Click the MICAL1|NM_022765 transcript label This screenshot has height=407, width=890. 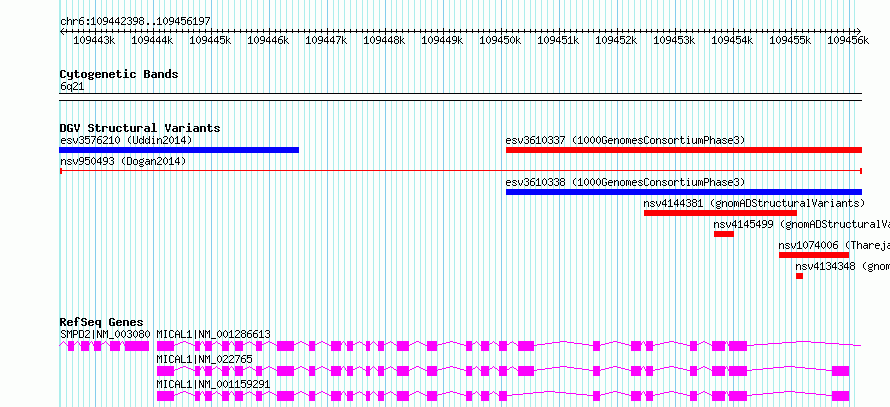tap(204, 360)
